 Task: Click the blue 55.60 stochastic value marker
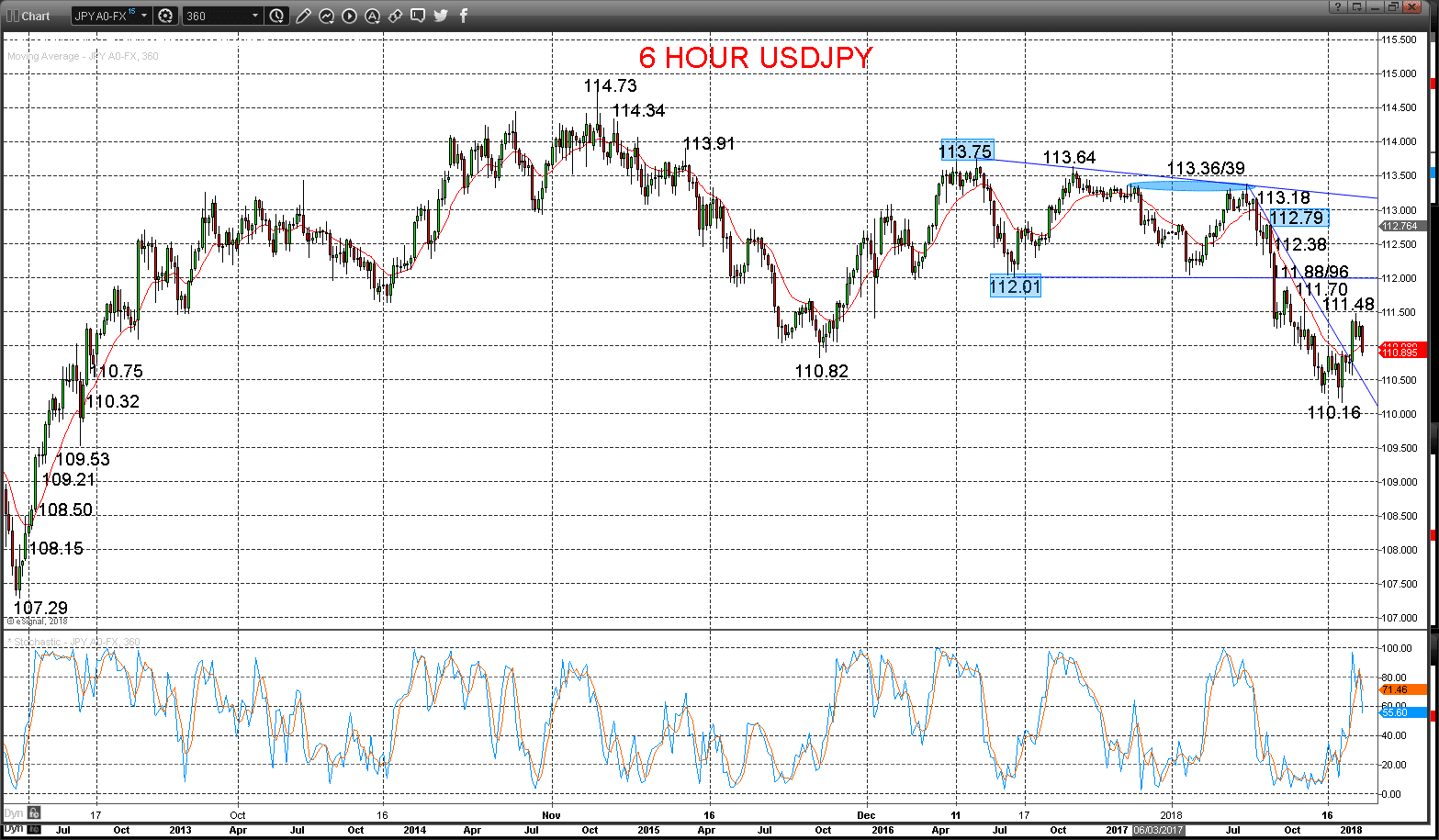click(1401, 712)
